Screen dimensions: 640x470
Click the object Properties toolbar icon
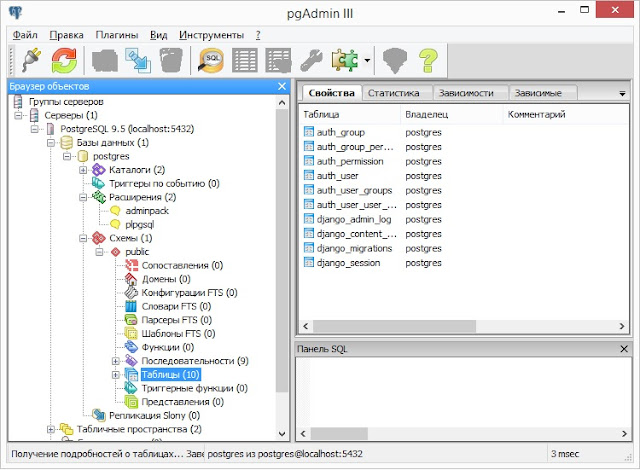click(x=105, y=60)
